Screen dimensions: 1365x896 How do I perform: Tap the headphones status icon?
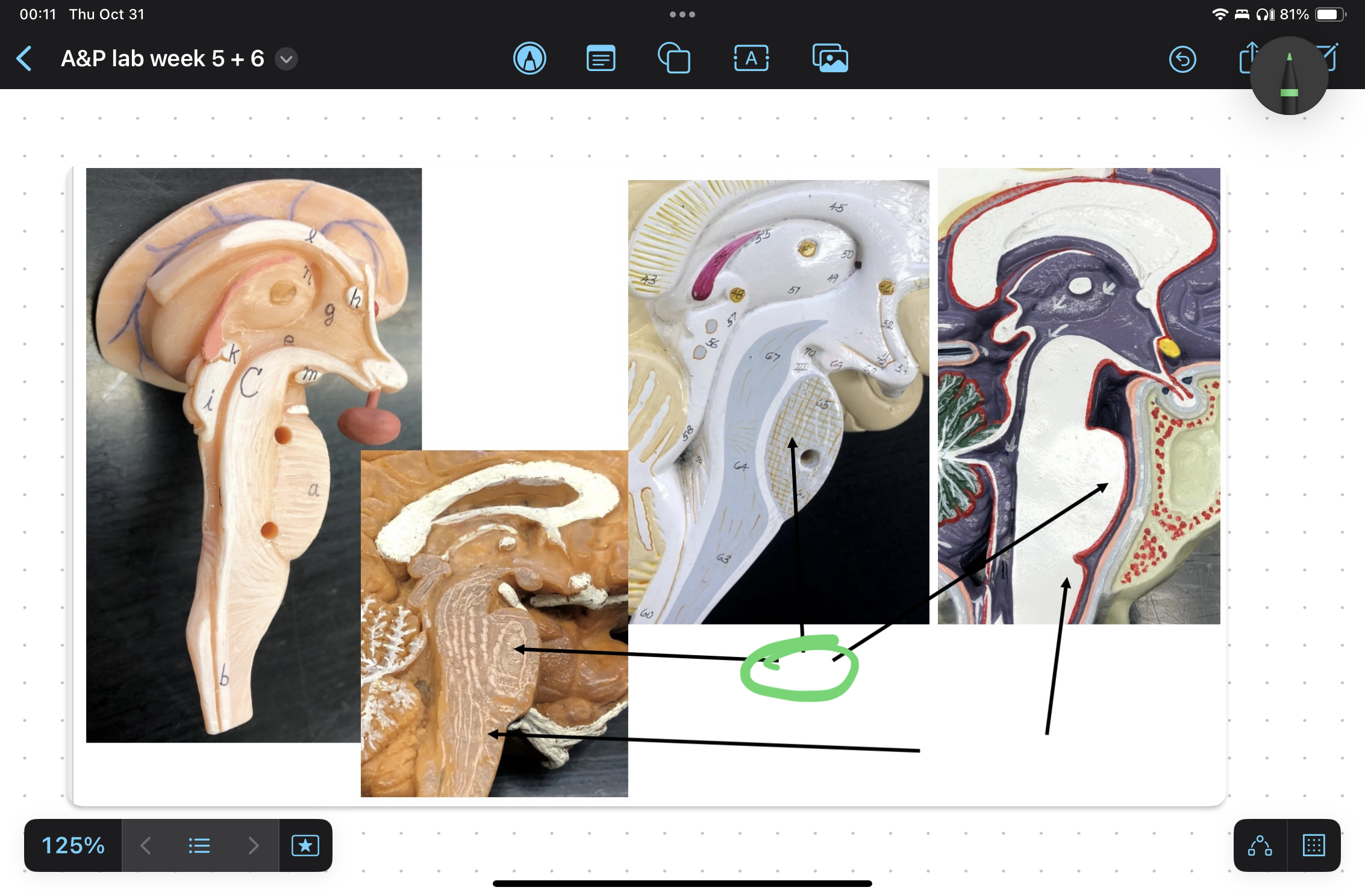click(x=1265, y=14)
